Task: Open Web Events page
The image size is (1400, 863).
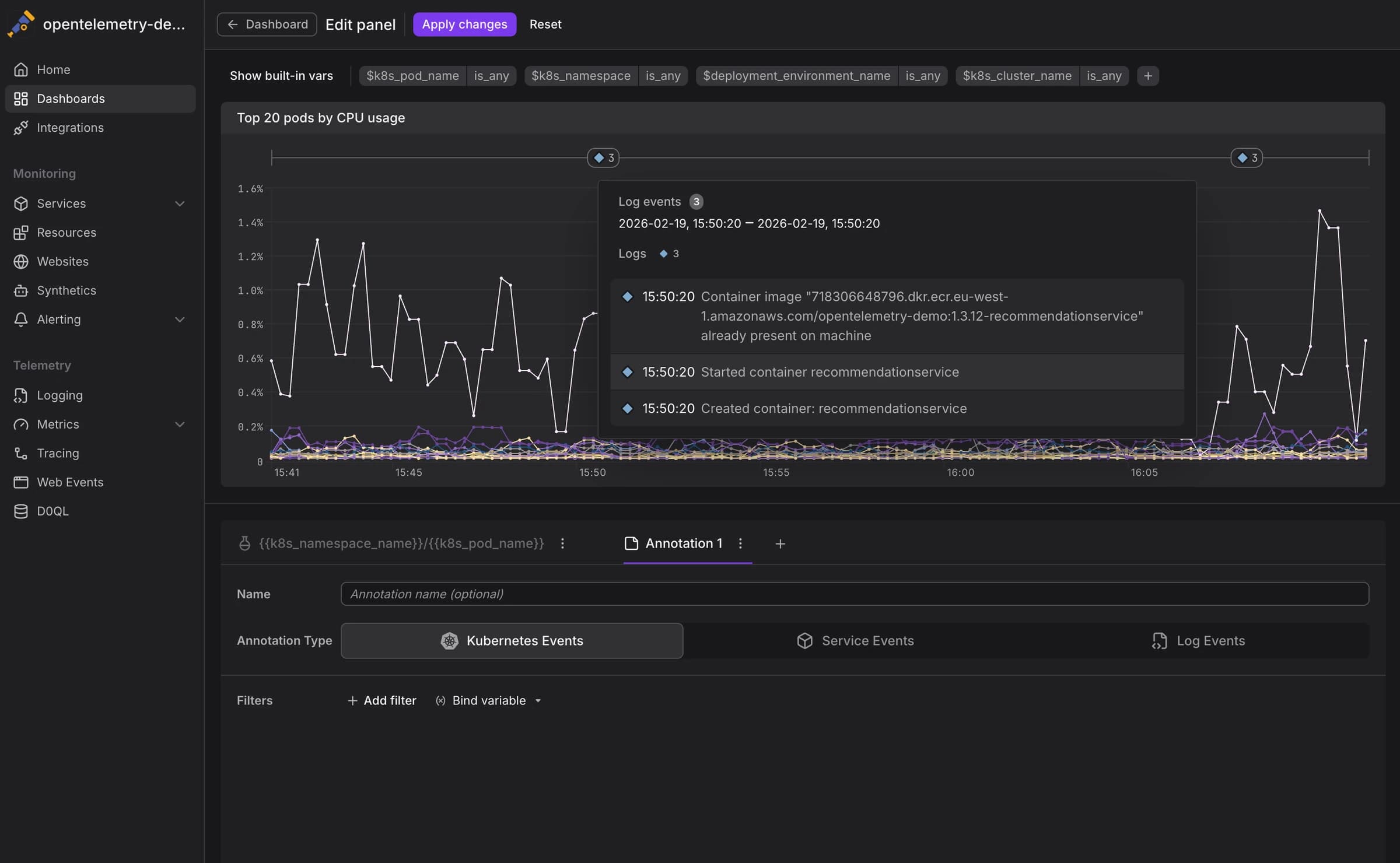Action: 100,482
